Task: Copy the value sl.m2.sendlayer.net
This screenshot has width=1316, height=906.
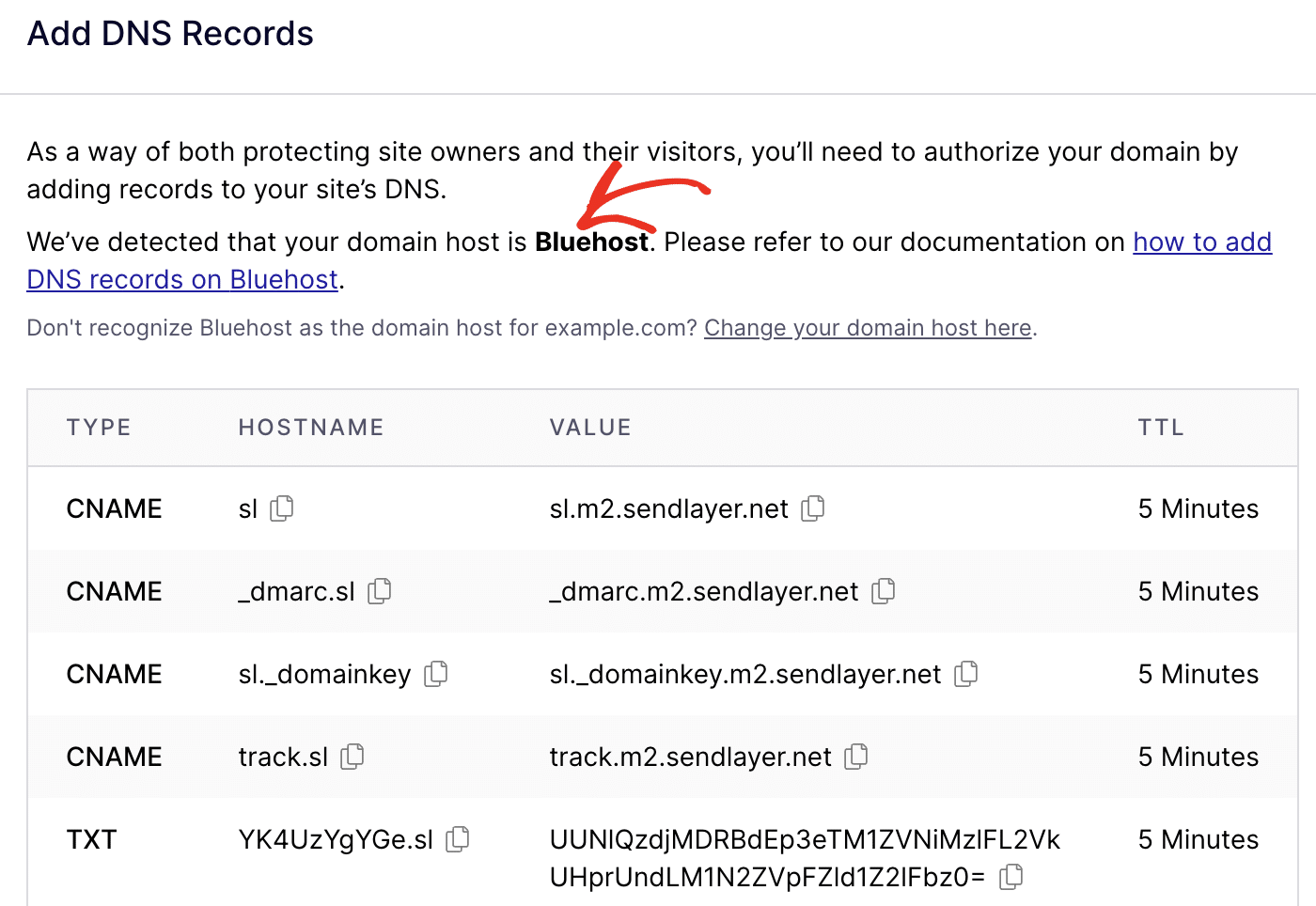Action: pos(813,508)
